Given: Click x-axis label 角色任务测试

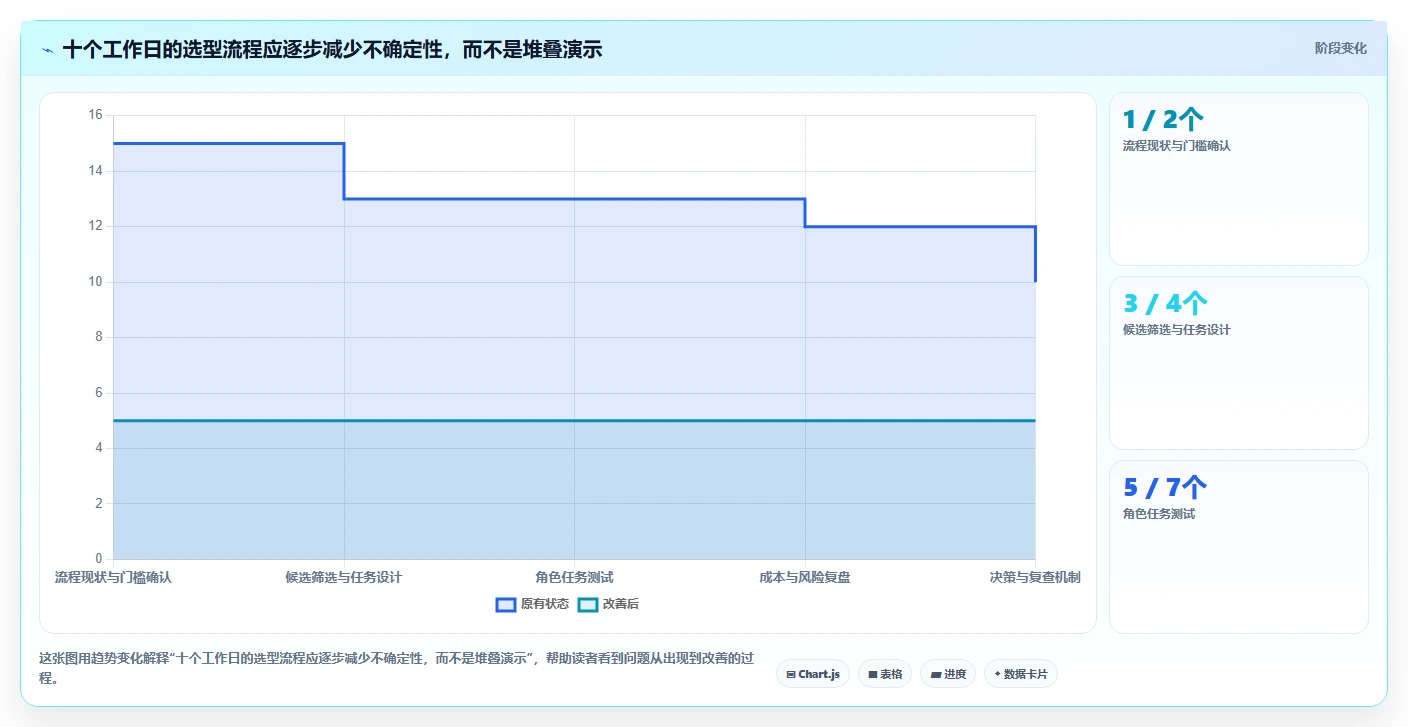Looking at the screenshot, I should [574, 577].
